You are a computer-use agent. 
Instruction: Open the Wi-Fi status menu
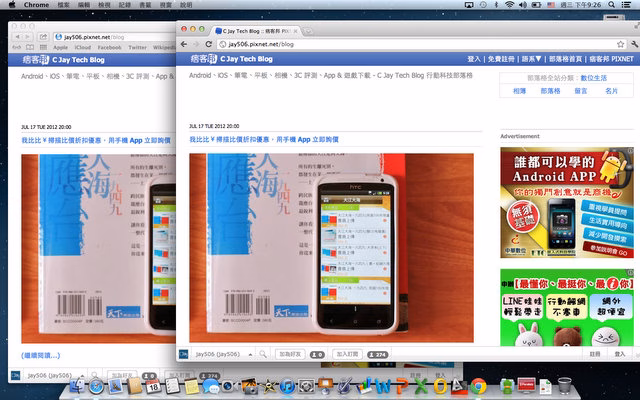point(509,4)
